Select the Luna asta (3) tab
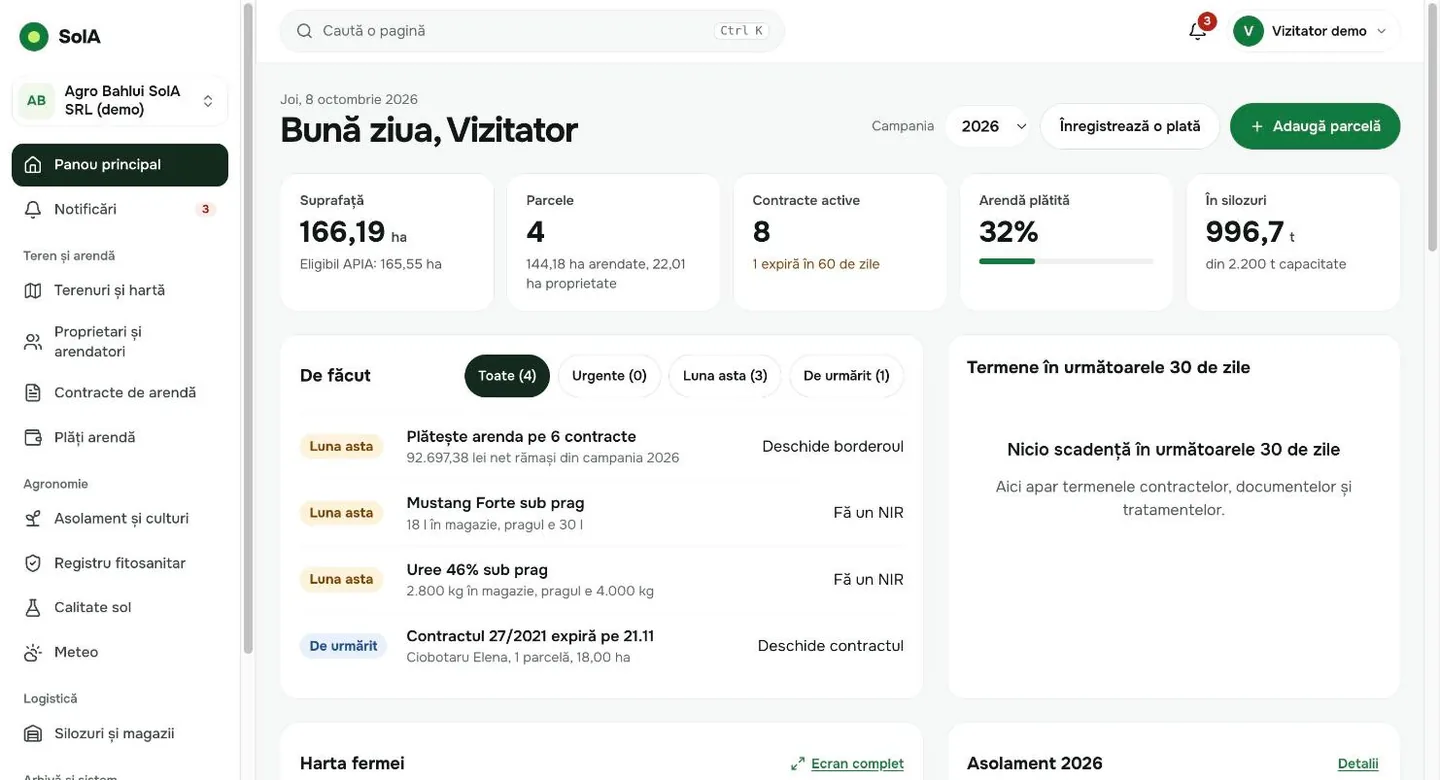The width and height of the screenshot is (1440, 780). pyautogui.click(x=725, y=376)
